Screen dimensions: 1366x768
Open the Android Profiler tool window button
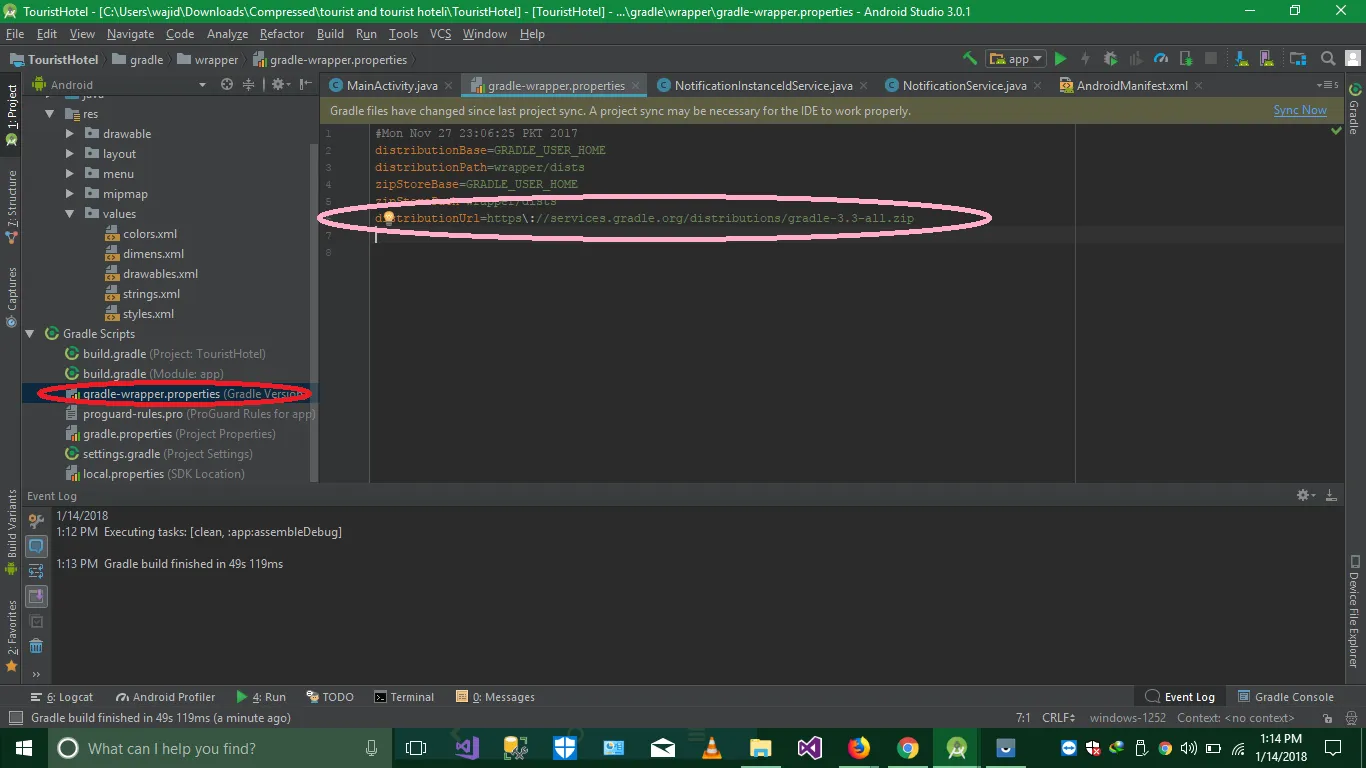point(166,697)
